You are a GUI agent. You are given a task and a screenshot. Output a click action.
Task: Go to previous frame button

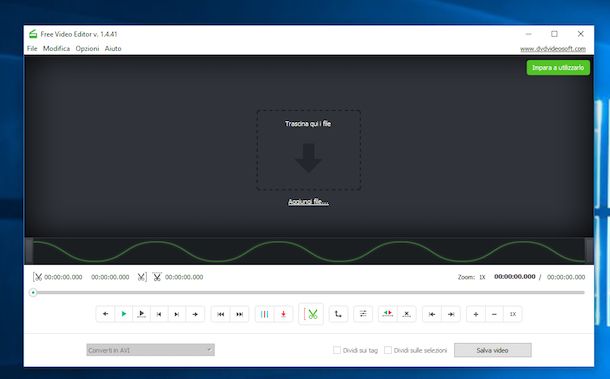point(159,314)
